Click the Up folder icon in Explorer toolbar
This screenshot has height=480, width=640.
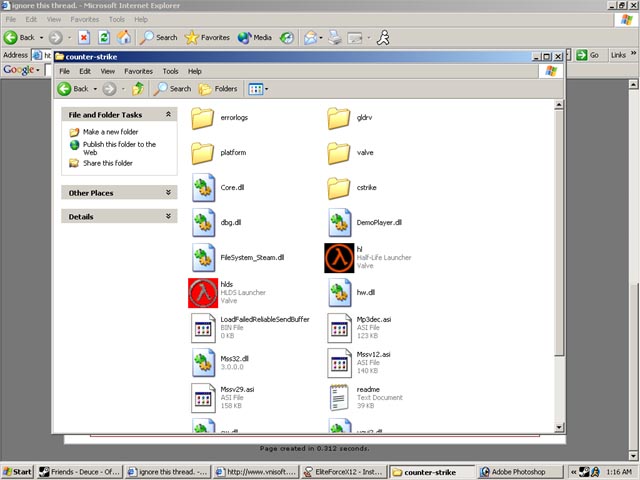pos(138,89)
